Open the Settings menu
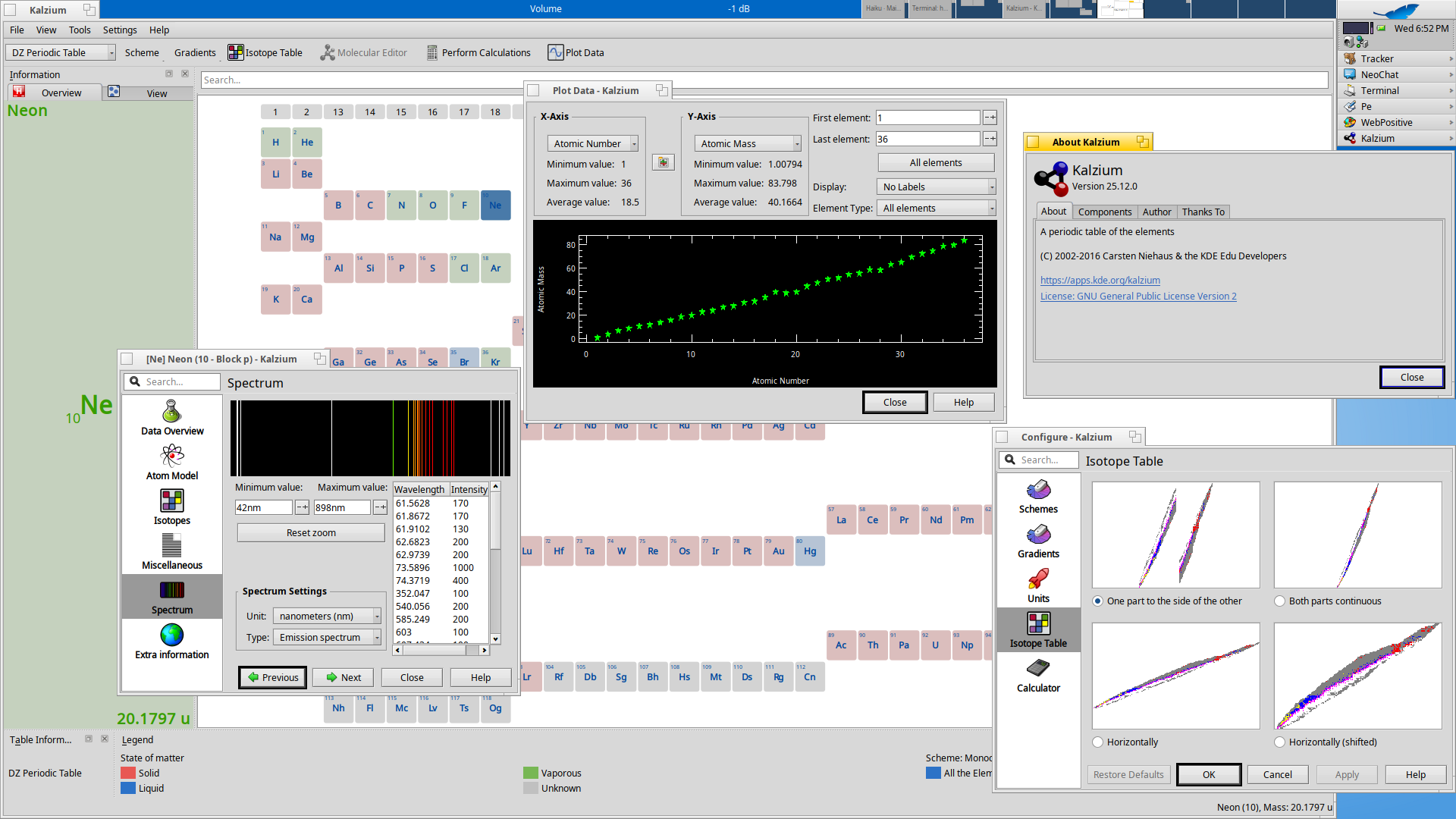1456x819 pixels. coord(120,30)
